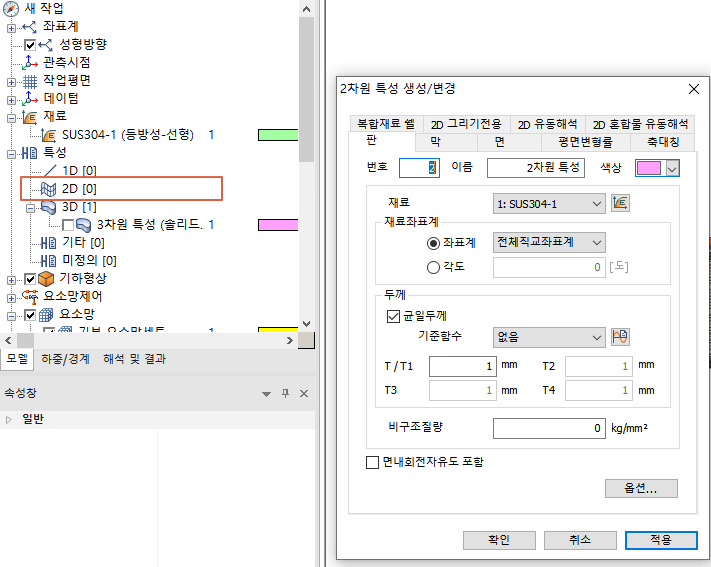
Task: Switch to the 축대칭 tab
Action: (x=662, y=142)
